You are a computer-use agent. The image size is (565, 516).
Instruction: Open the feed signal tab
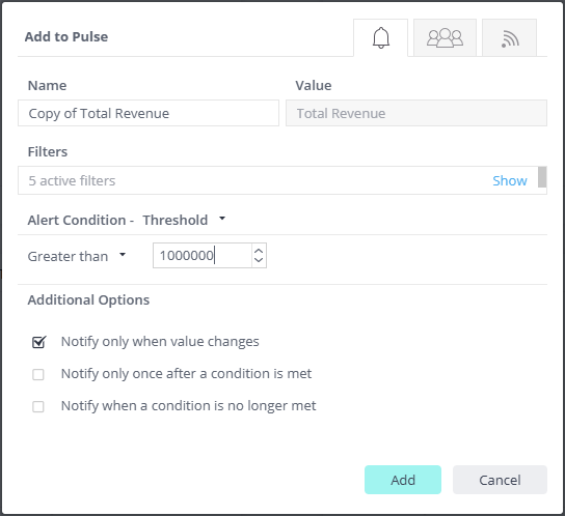[x=509, y=38]
